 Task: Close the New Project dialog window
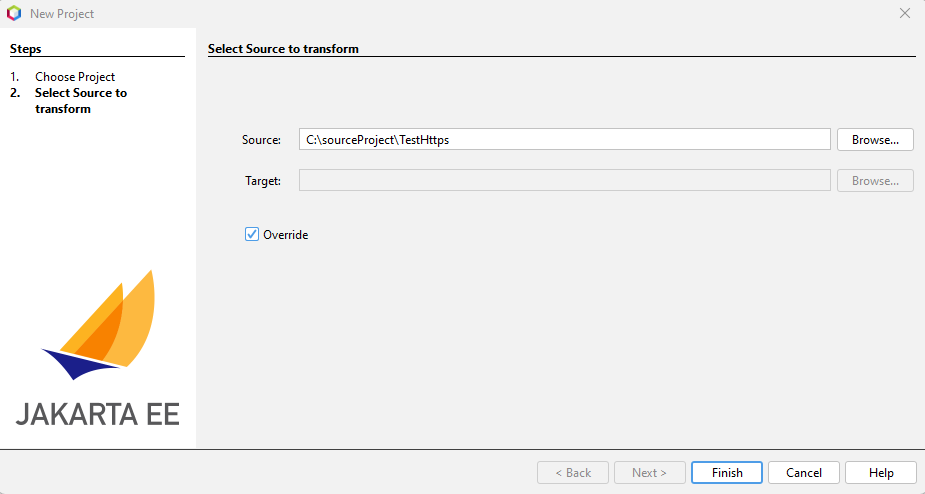coord(904,14)
